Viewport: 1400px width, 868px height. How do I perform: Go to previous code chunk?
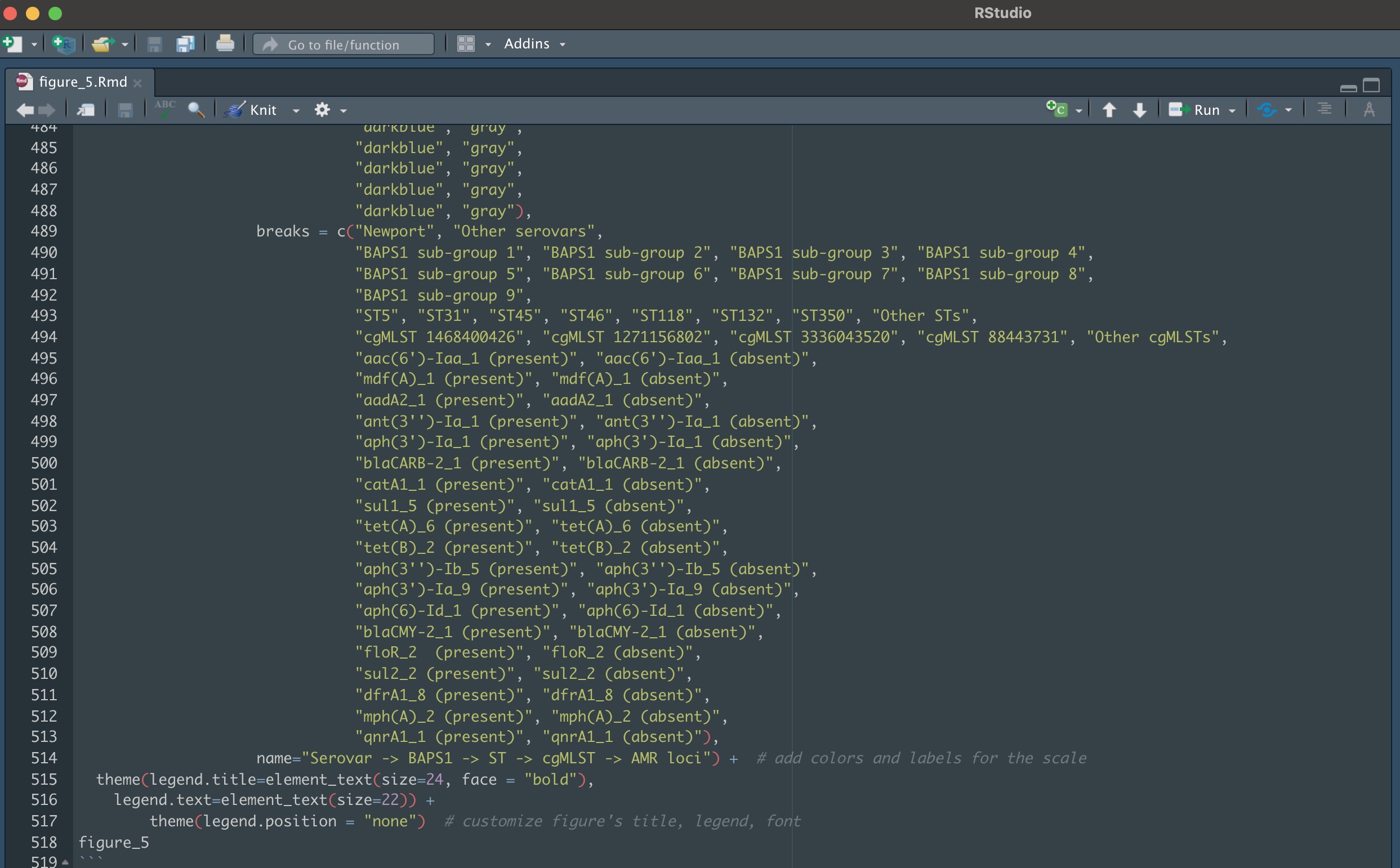point(1109,110)
